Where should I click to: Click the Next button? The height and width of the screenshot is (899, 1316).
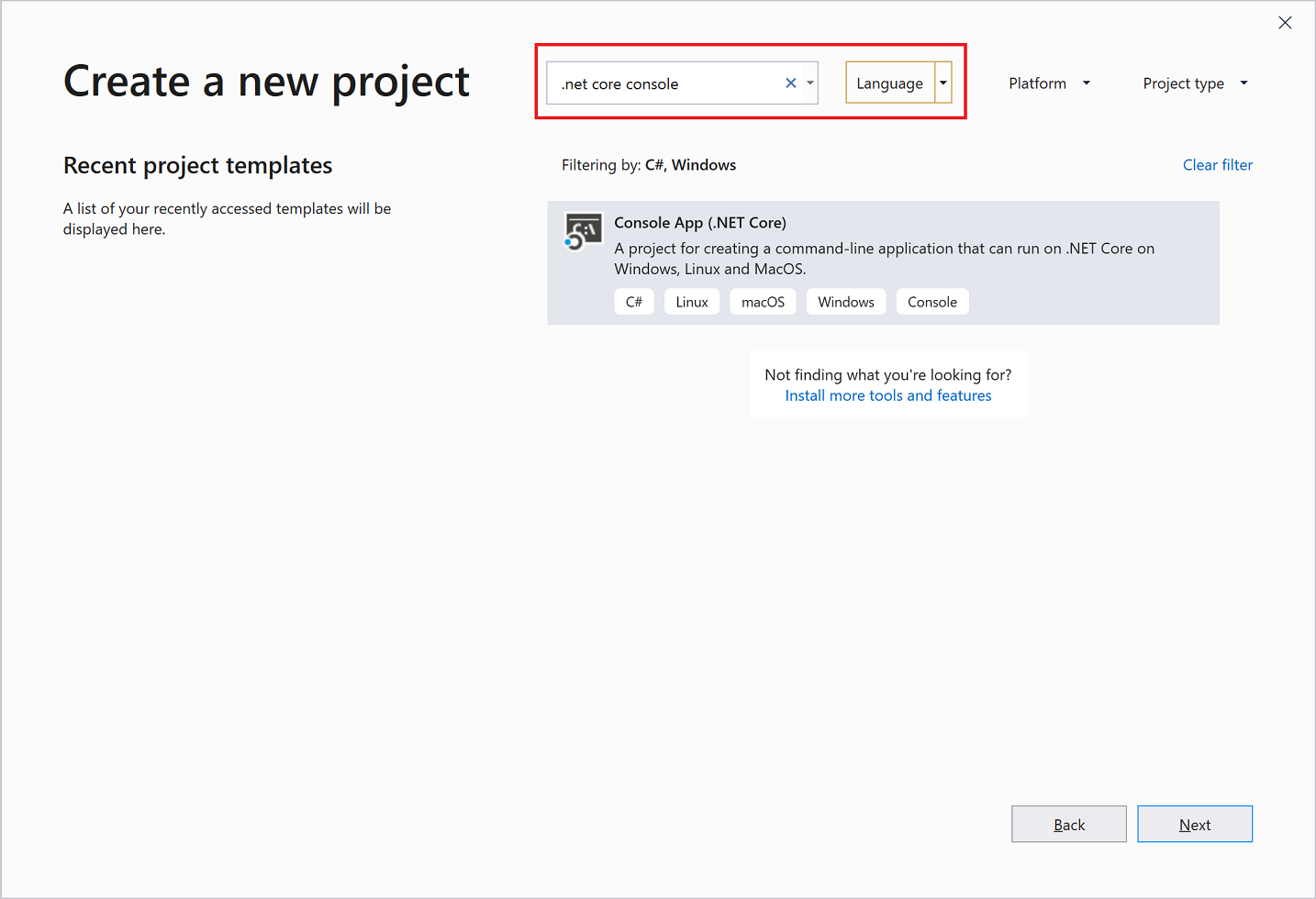(1194, 823)
